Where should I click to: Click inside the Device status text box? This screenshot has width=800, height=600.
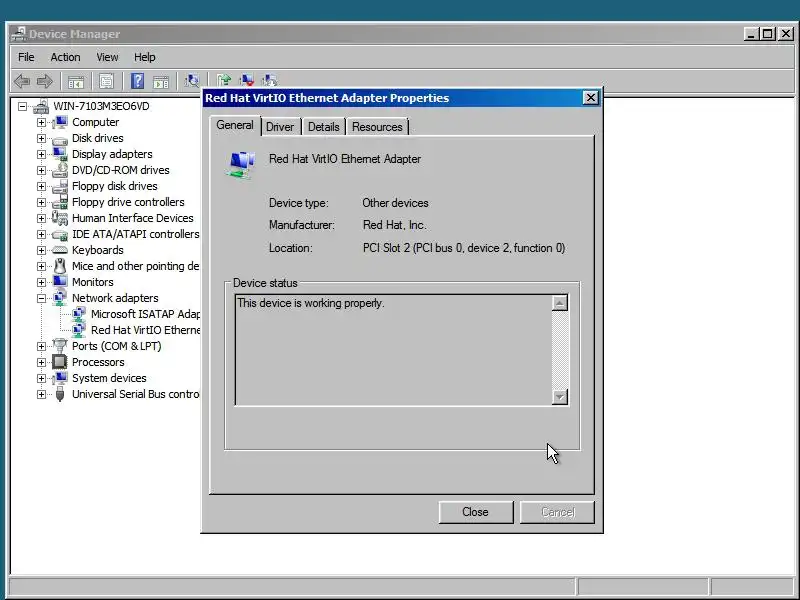point(393,350)
